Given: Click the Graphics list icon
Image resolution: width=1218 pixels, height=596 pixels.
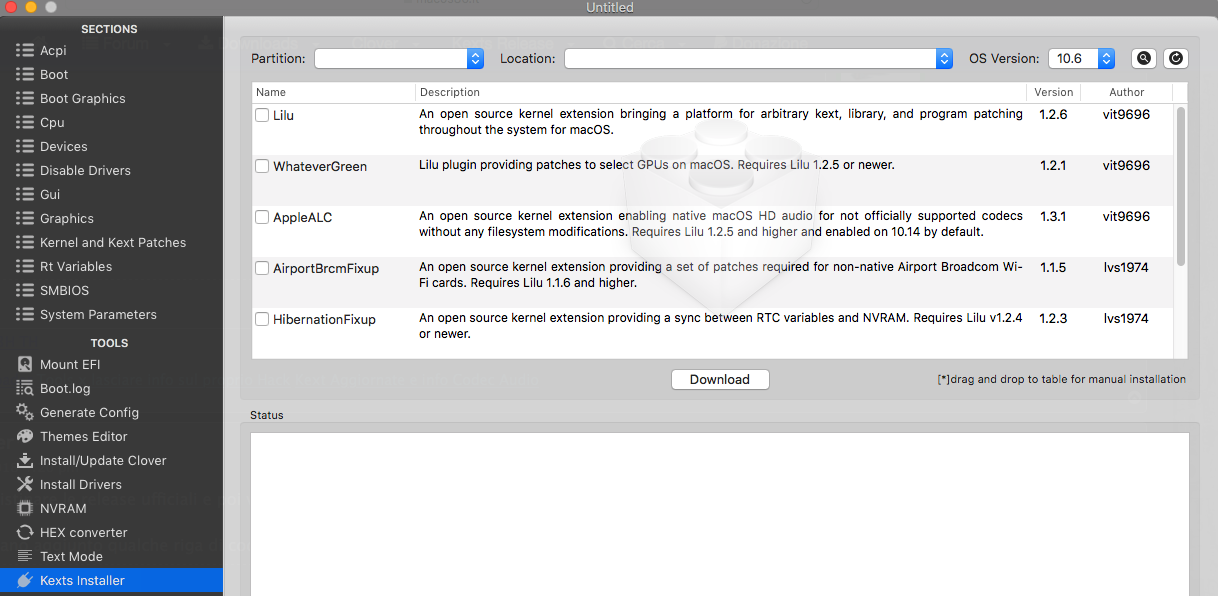Looking at the screenshot, I should click(x=25, y=218).
